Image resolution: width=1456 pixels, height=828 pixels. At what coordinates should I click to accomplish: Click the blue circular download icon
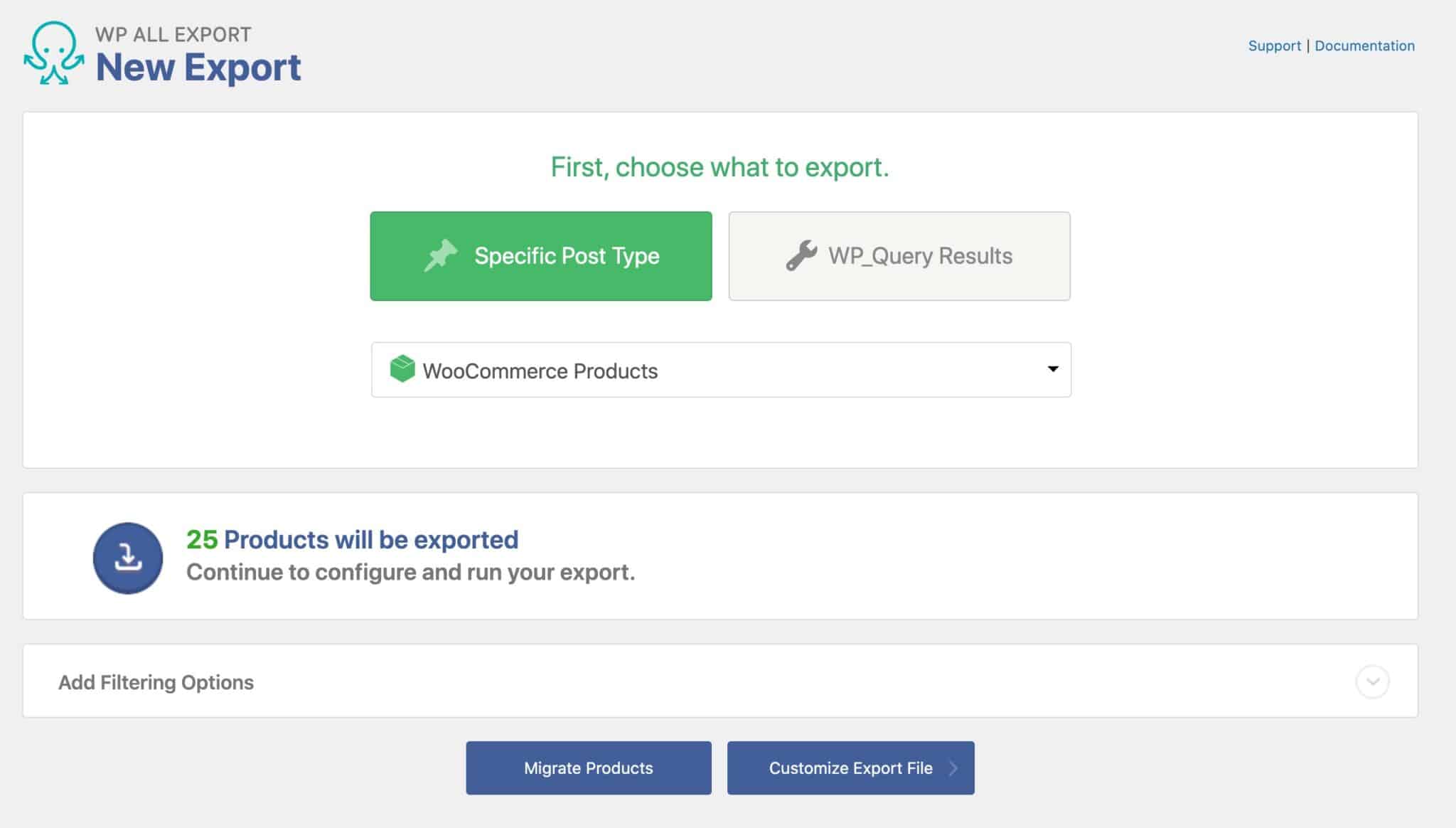coord(127,557)
